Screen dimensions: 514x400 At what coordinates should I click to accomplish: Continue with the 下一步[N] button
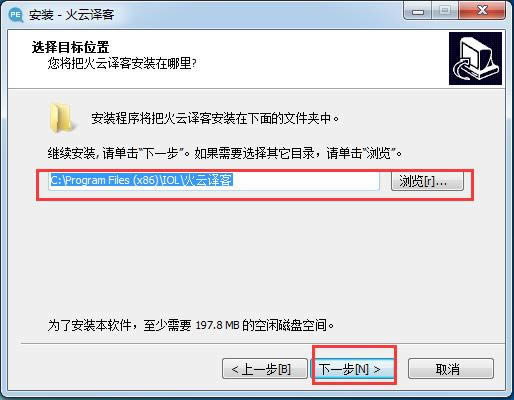(352, 369)
